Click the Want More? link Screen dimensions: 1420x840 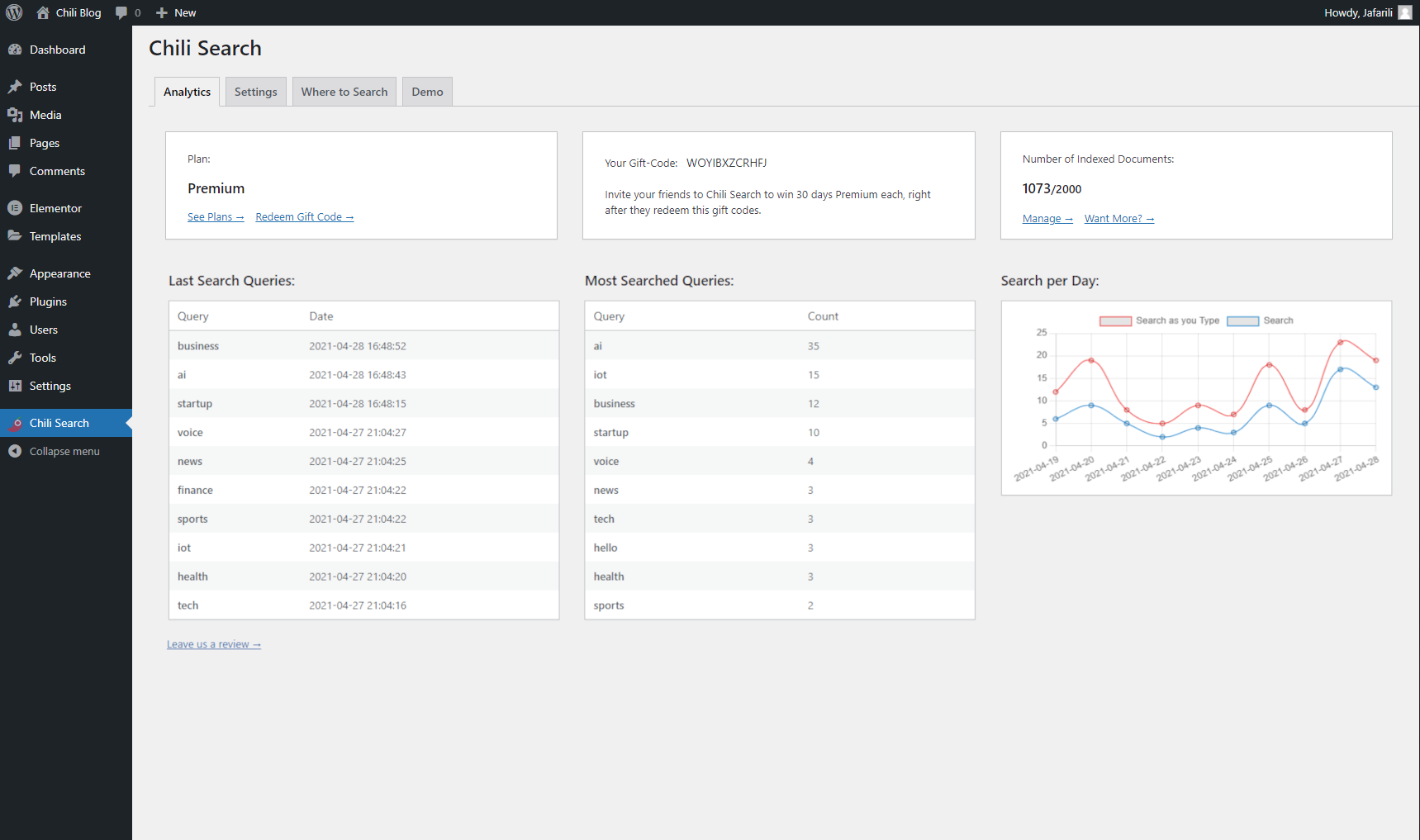tap(1119, 219)
